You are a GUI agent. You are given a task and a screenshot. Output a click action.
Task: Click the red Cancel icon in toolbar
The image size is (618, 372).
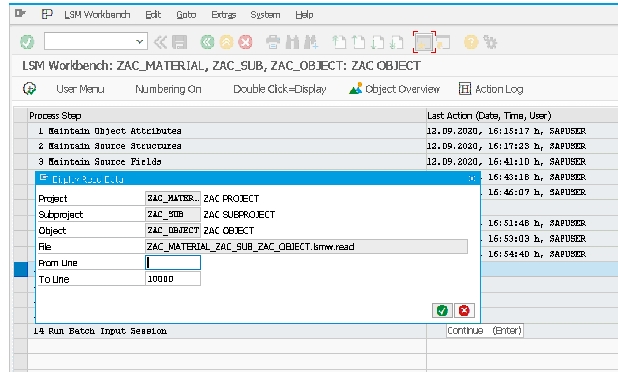[245, 42]
